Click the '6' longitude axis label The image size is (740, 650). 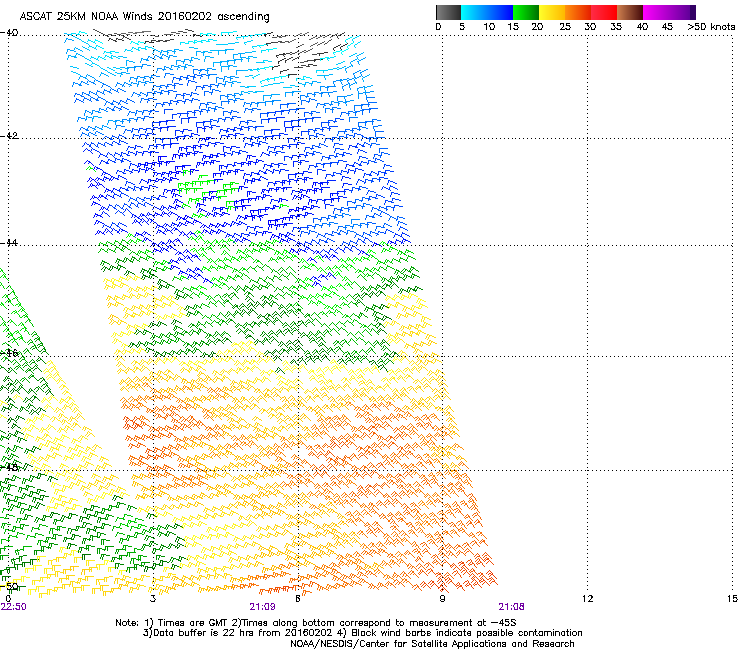pyautogui.click(x=298, y=599)
